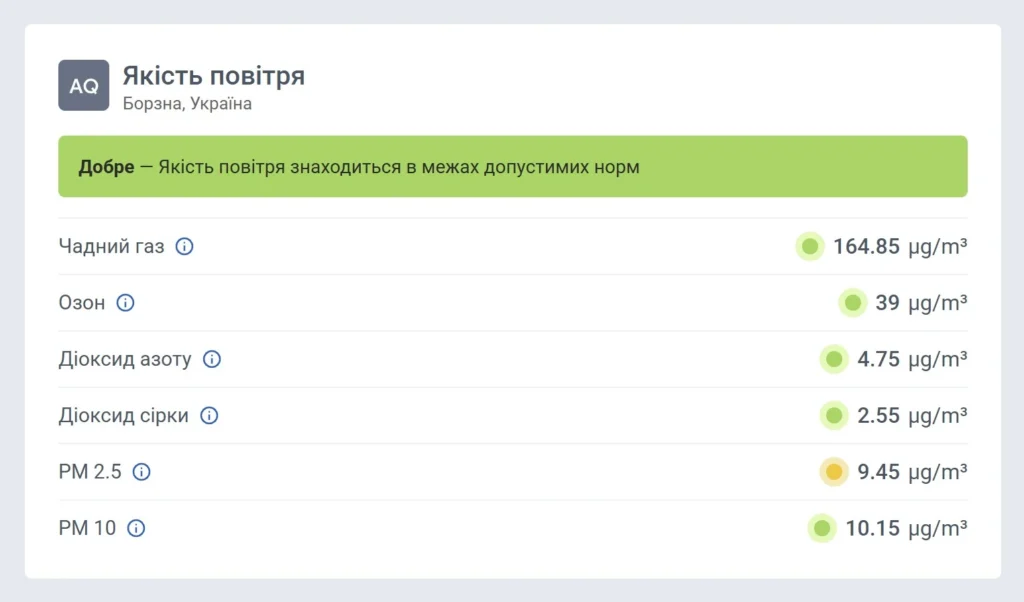Click the info icon next to Чадний газ
1024x602 pixels.
(x=184, y=246)
